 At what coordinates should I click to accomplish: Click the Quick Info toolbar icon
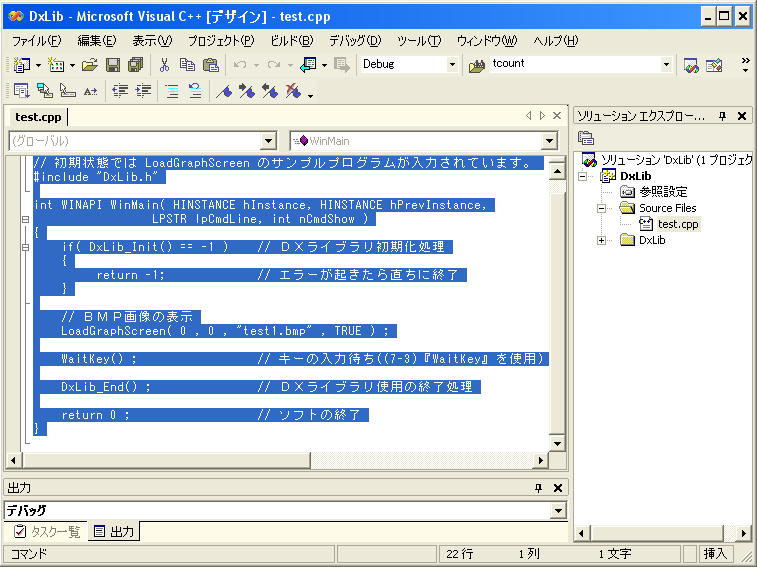pyautogui.click(x=68, y=91)
